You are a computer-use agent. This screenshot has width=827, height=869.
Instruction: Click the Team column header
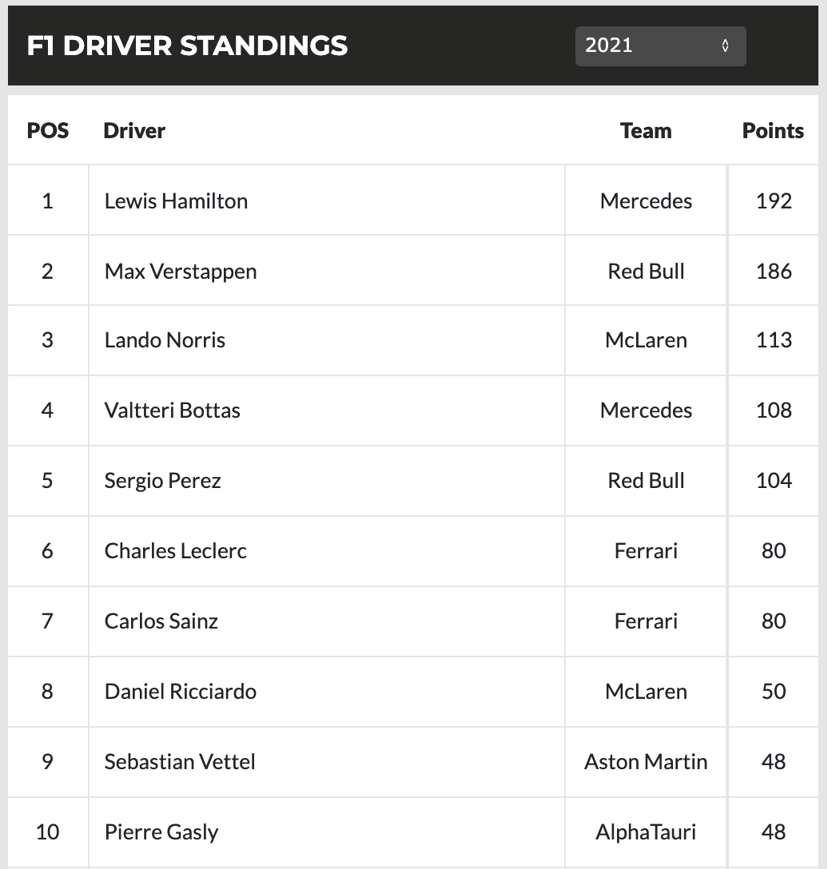645,130
